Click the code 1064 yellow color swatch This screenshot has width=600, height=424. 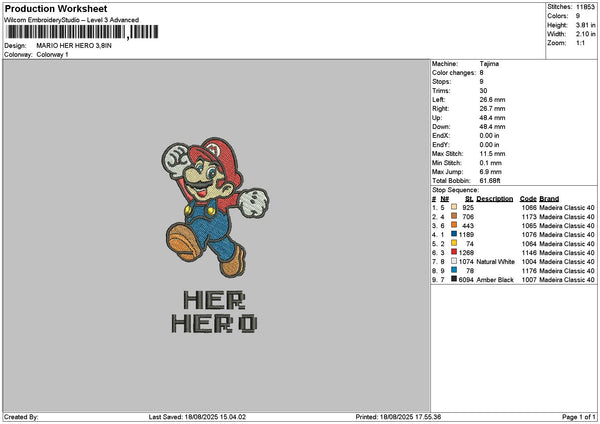[x=454, y=243]
